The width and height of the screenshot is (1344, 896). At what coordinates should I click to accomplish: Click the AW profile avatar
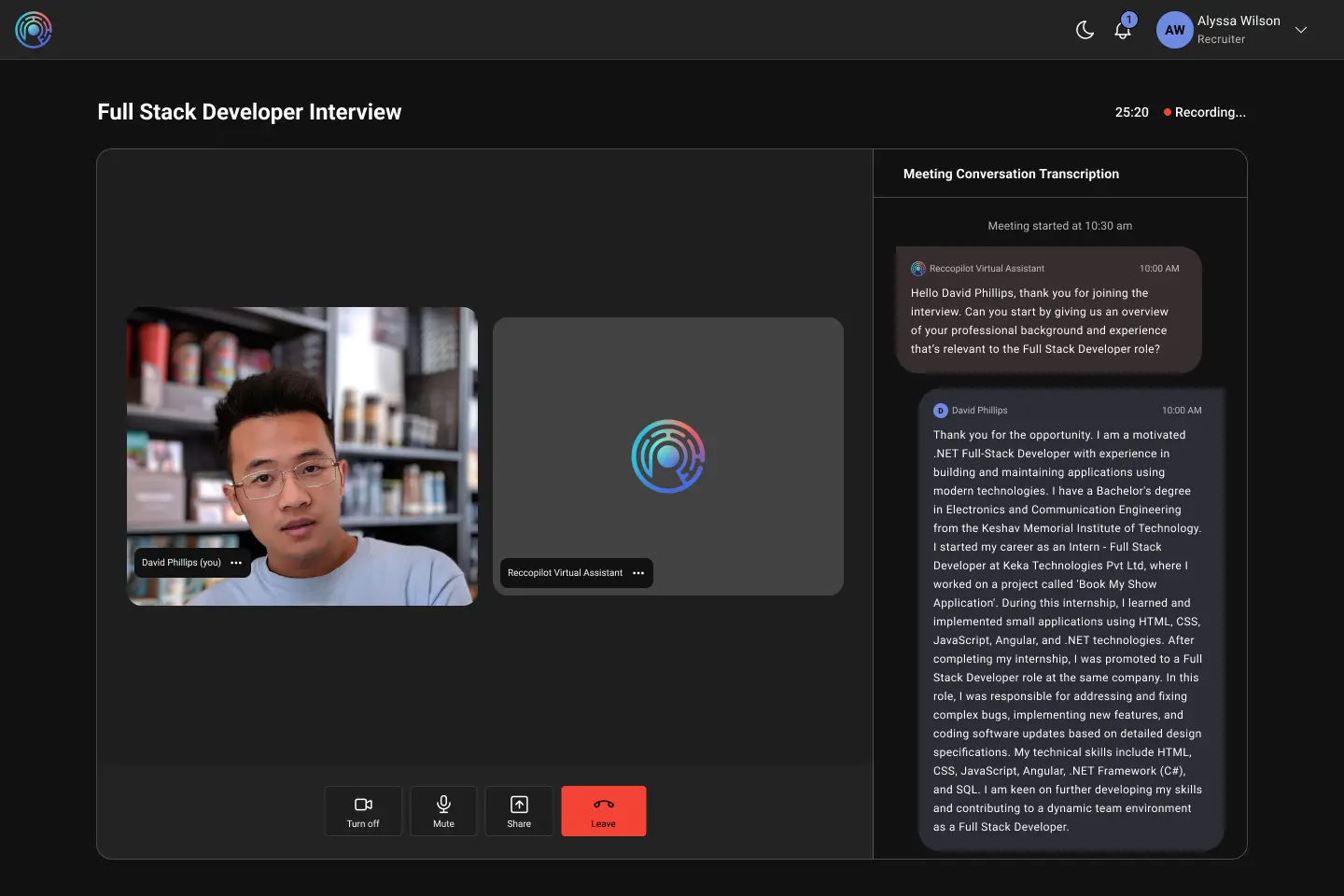[x=1175, y=30]
